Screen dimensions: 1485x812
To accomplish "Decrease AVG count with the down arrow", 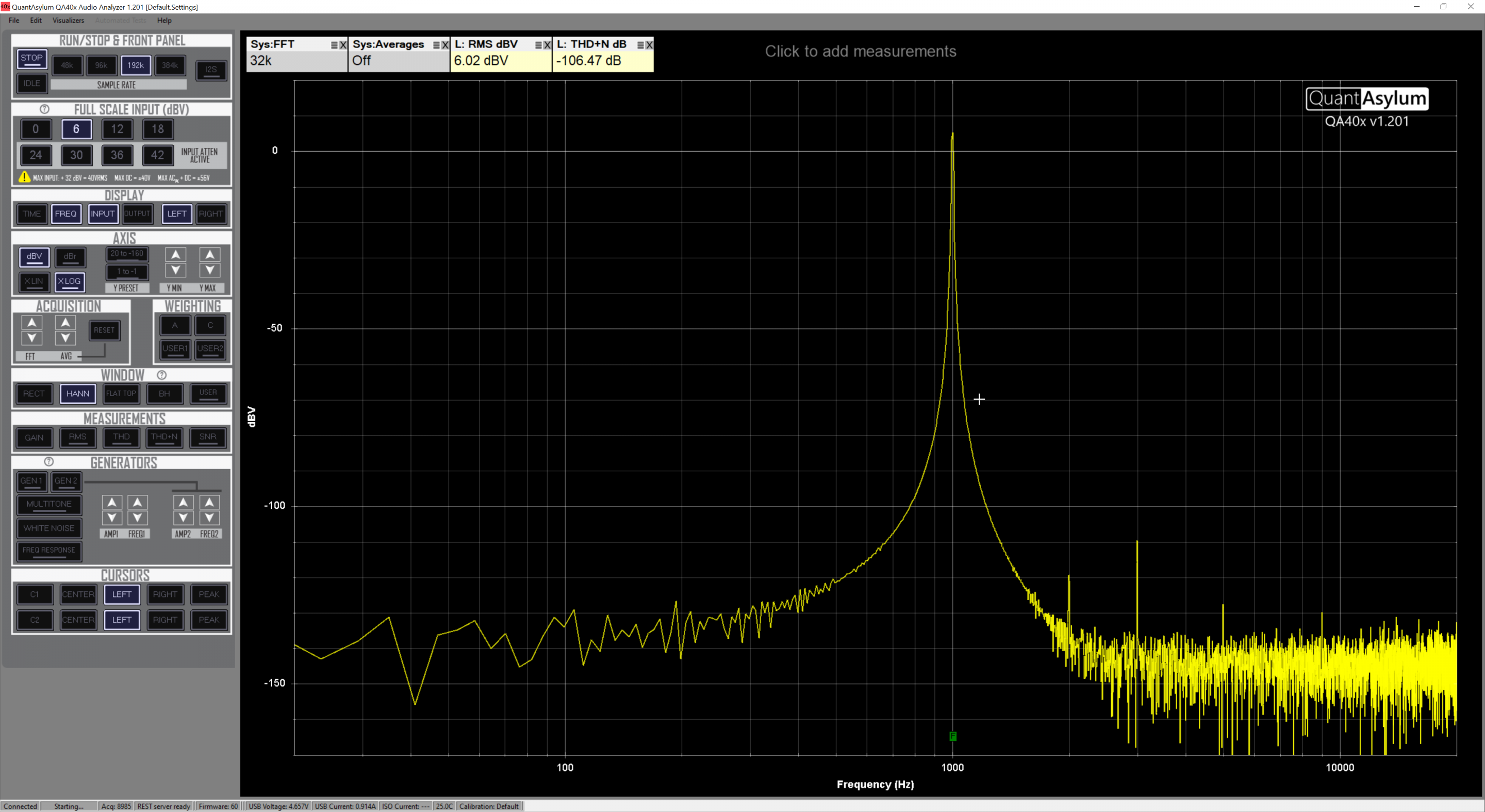I will (x=65, y=338).
